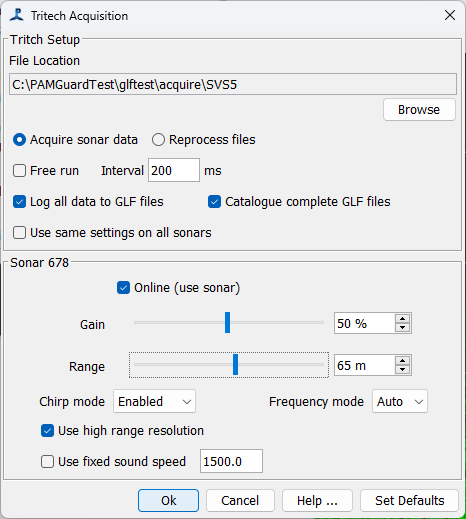Decrease Gain with the down spinner arrow
This screenshot has height=519, width=466.
point(402,328)
